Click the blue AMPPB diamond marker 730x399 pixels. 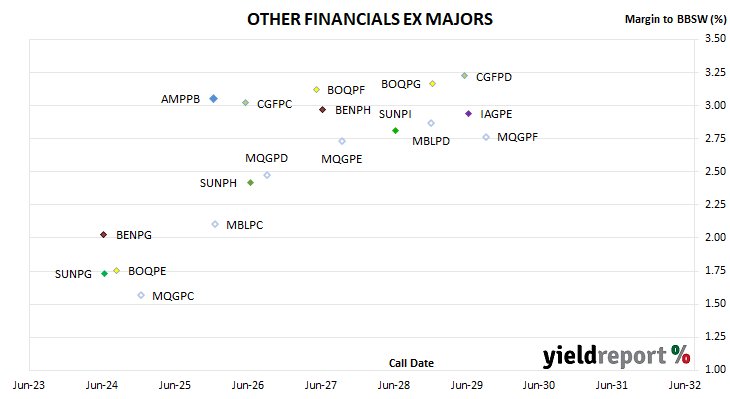[213, 99]
